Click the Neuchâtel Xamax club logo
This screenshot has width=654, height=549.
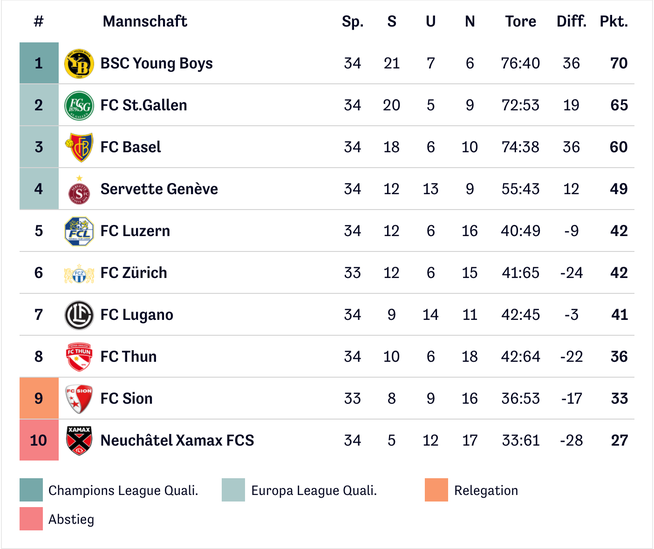tap(78, 440)
